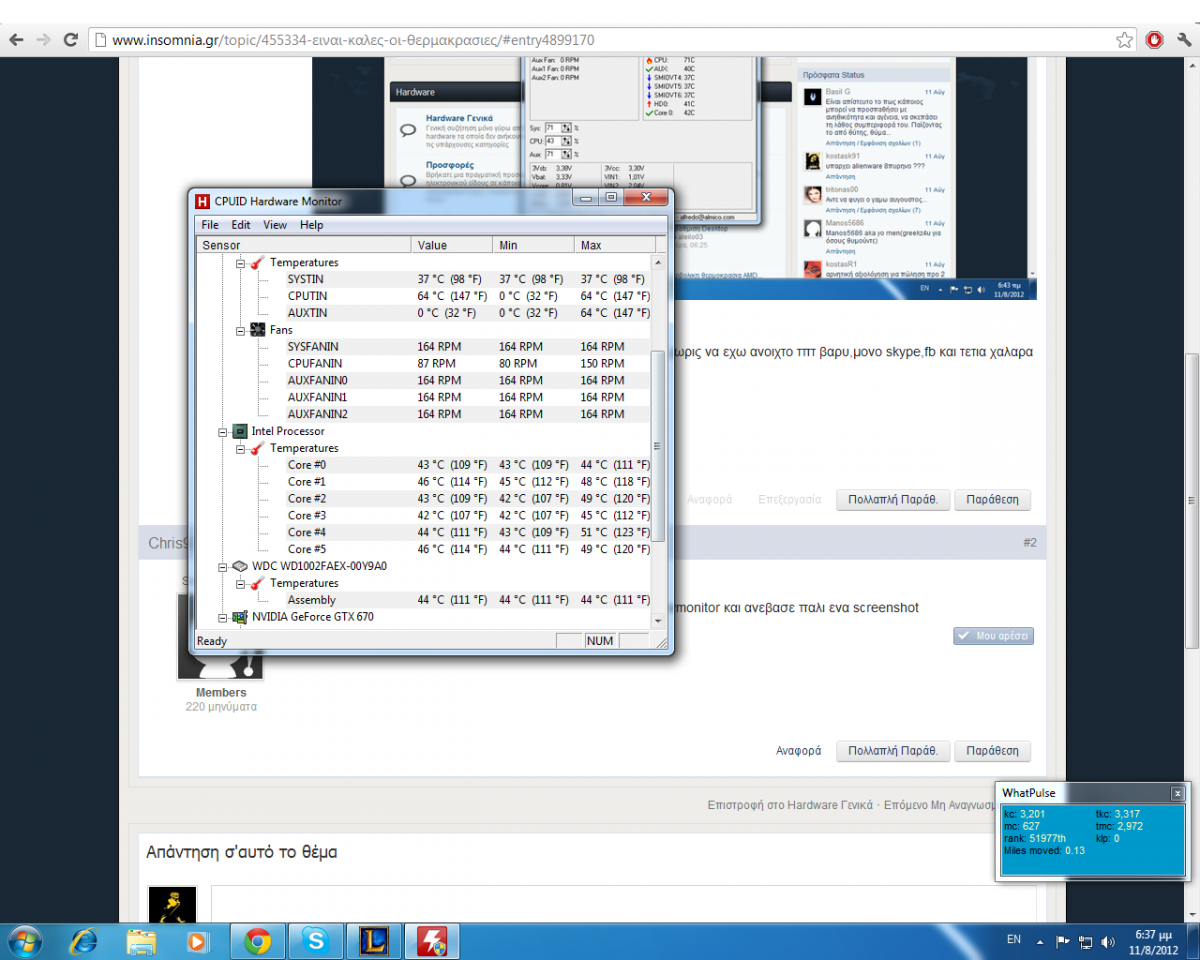Select the CPUTIN sensor row
The image size is (1200, 960).
click(x=423, y=296)
